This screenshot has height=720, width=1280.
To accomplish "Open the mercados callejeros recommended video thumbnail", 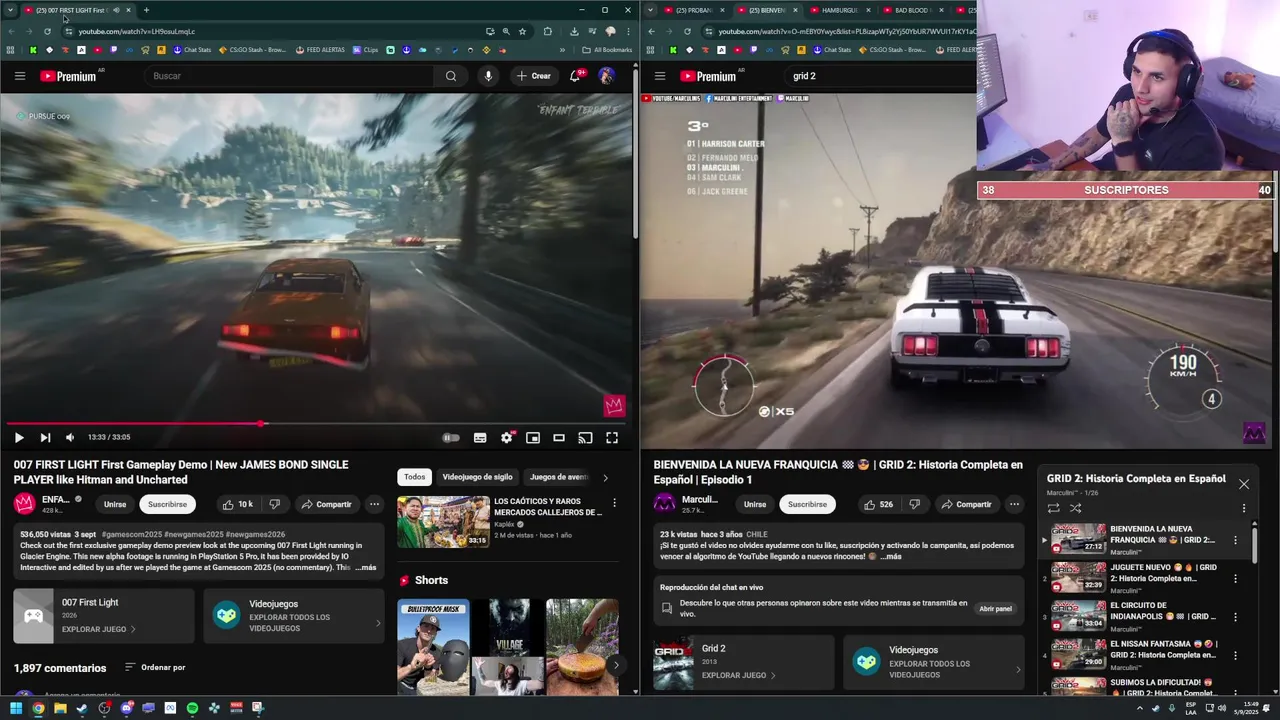I will pyautogui.click(x=443, y=522).
